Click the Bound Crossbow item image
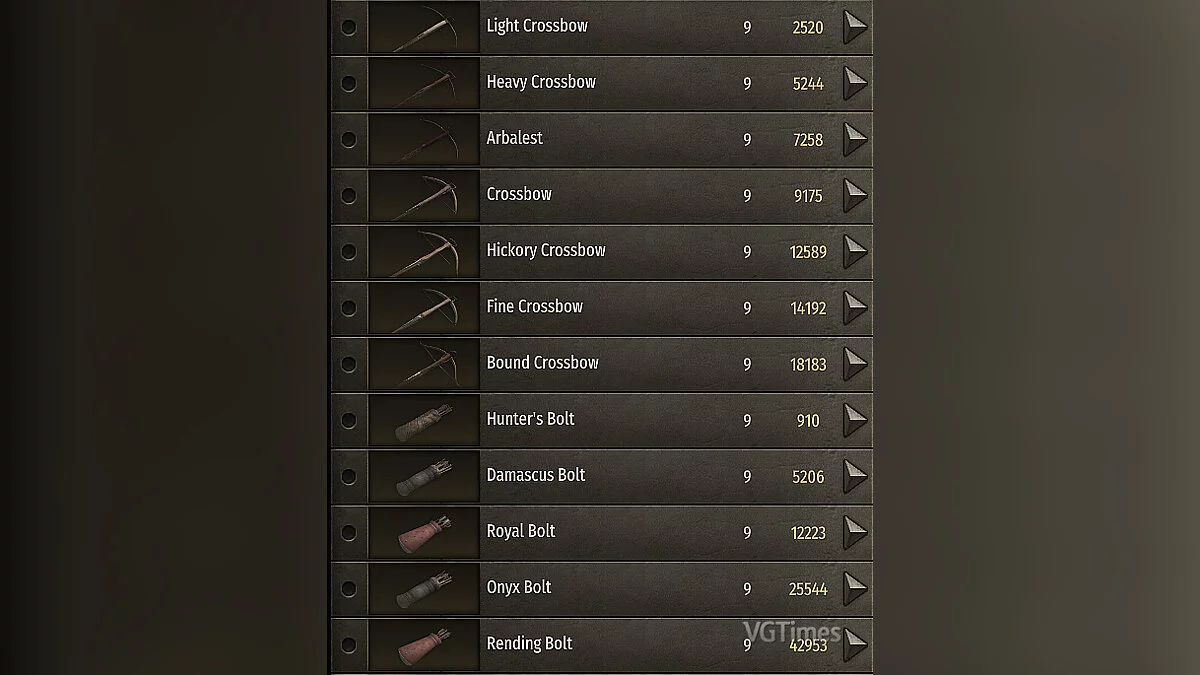This screenshot has height=675, width=1200. pyautogui.click(x=424, y=363)
